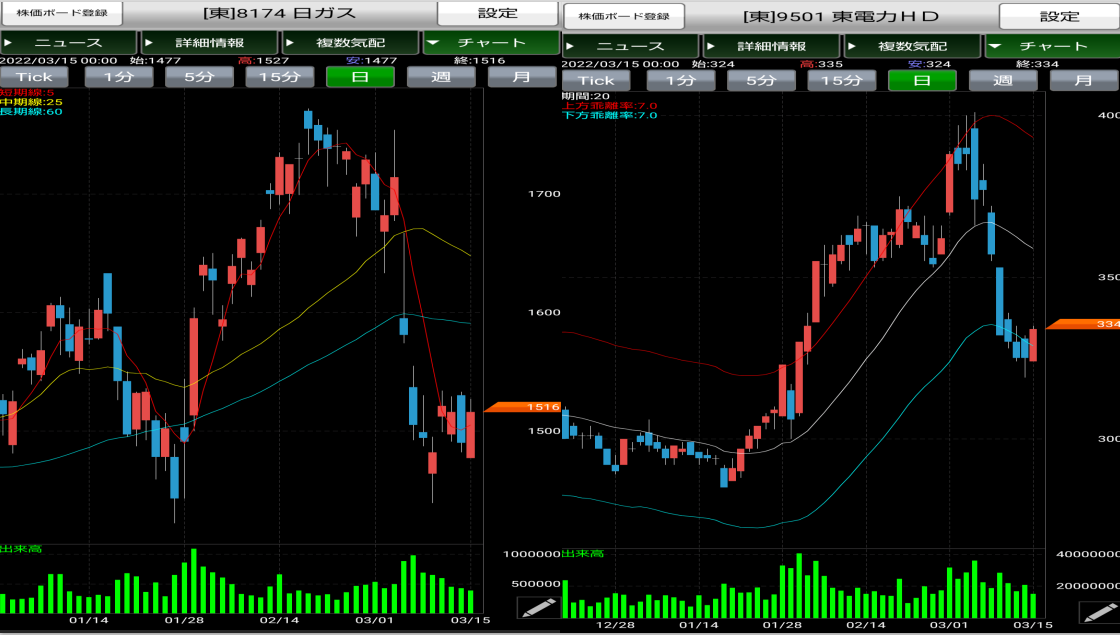Tap the 中期線:25 indicator label
The width and height of the screenshot is (1120, 635).
pos(31,102)
